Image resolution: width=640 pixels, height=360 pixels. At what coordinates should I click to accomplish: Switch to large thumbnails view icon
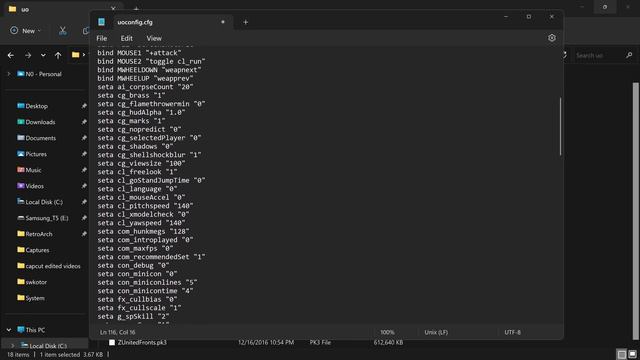point(632,354)
